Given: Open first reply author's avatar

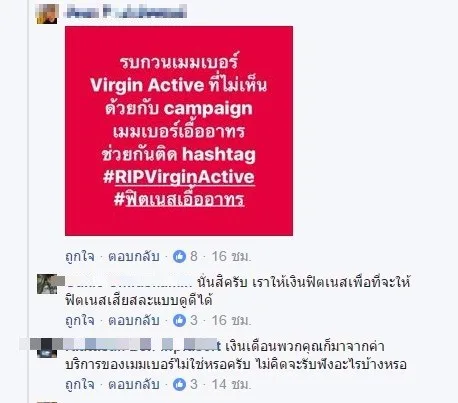Looking at the screenshot, I should (x=47, y=284).
